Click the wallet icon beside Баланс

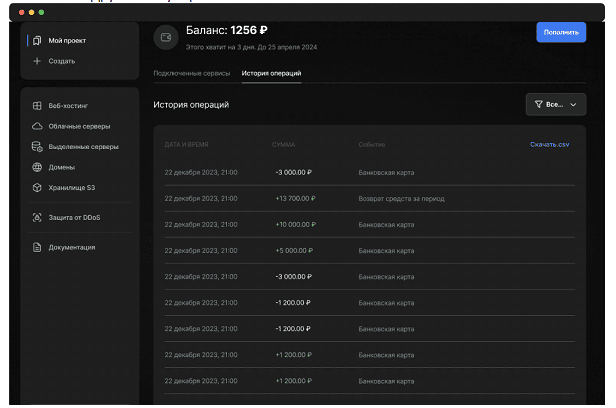pos(166,37)
